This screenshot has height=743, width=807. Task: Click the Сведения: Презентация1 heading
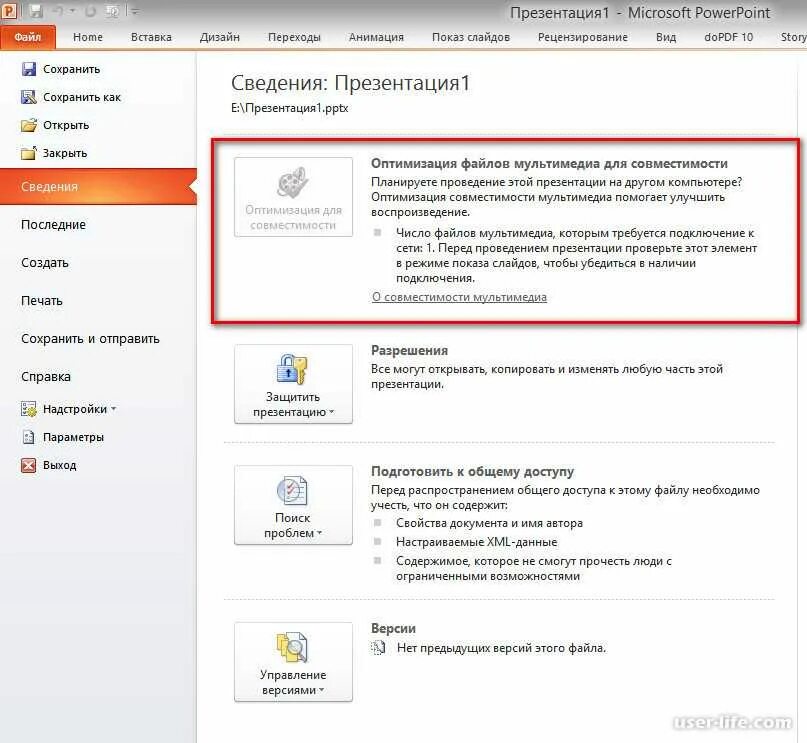pyautogui.click(x=350, y=83)
